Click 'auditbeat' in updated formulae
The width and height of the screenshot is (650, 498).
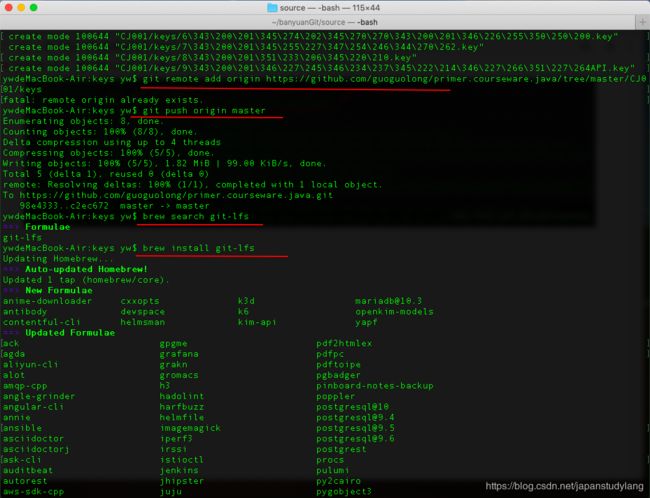coord(28,470)
